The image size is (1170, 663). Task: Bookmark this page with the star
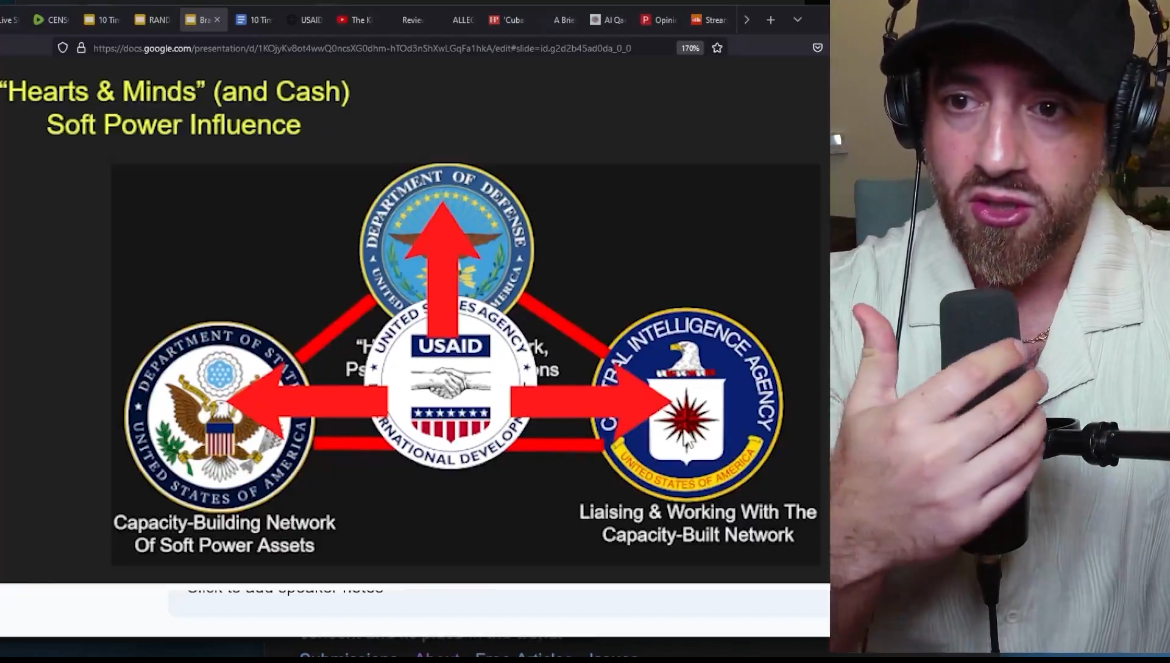pyautogui.click(x=717, y=48)
